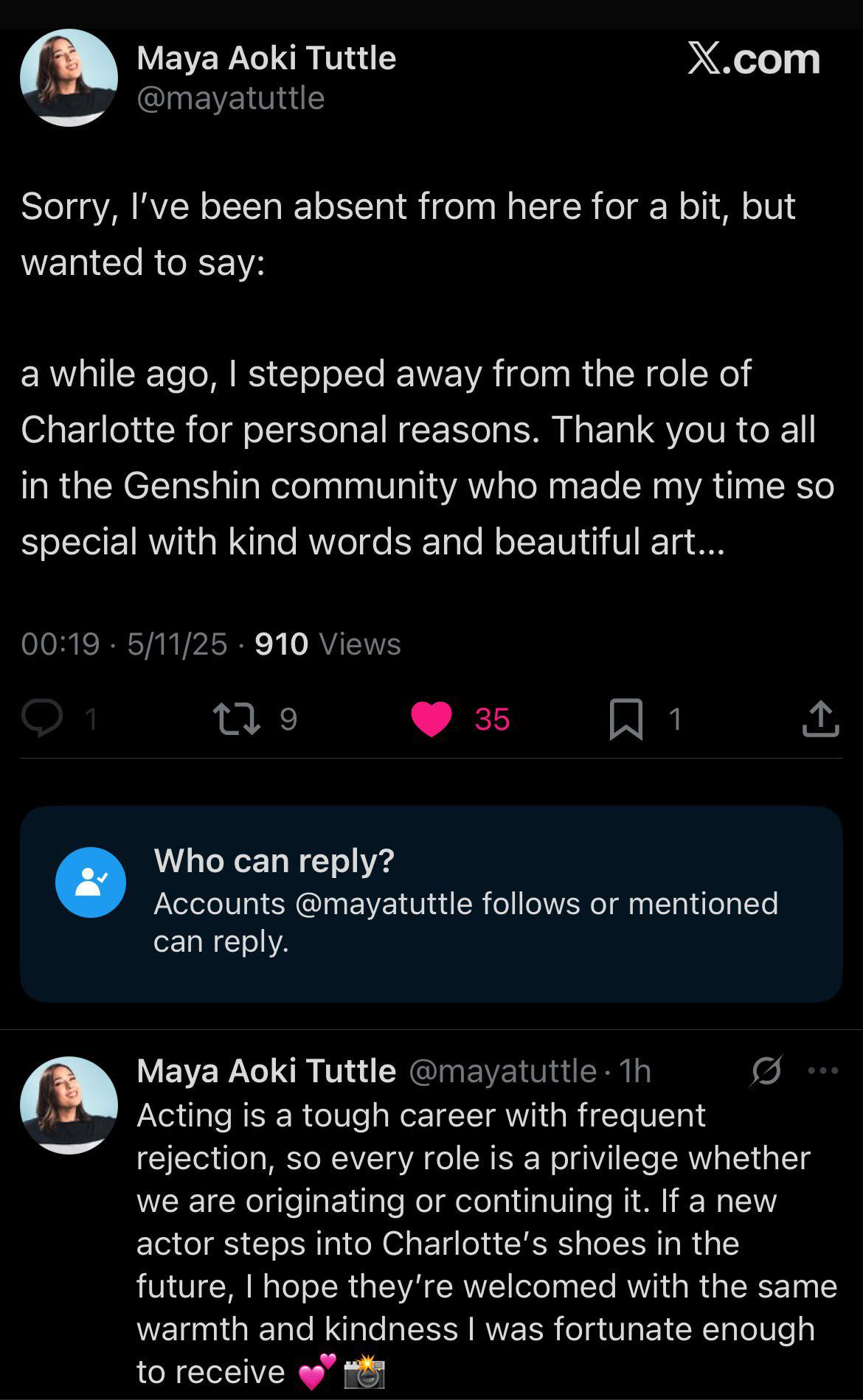Click the 5/11/25 post date

click(177, 644)
